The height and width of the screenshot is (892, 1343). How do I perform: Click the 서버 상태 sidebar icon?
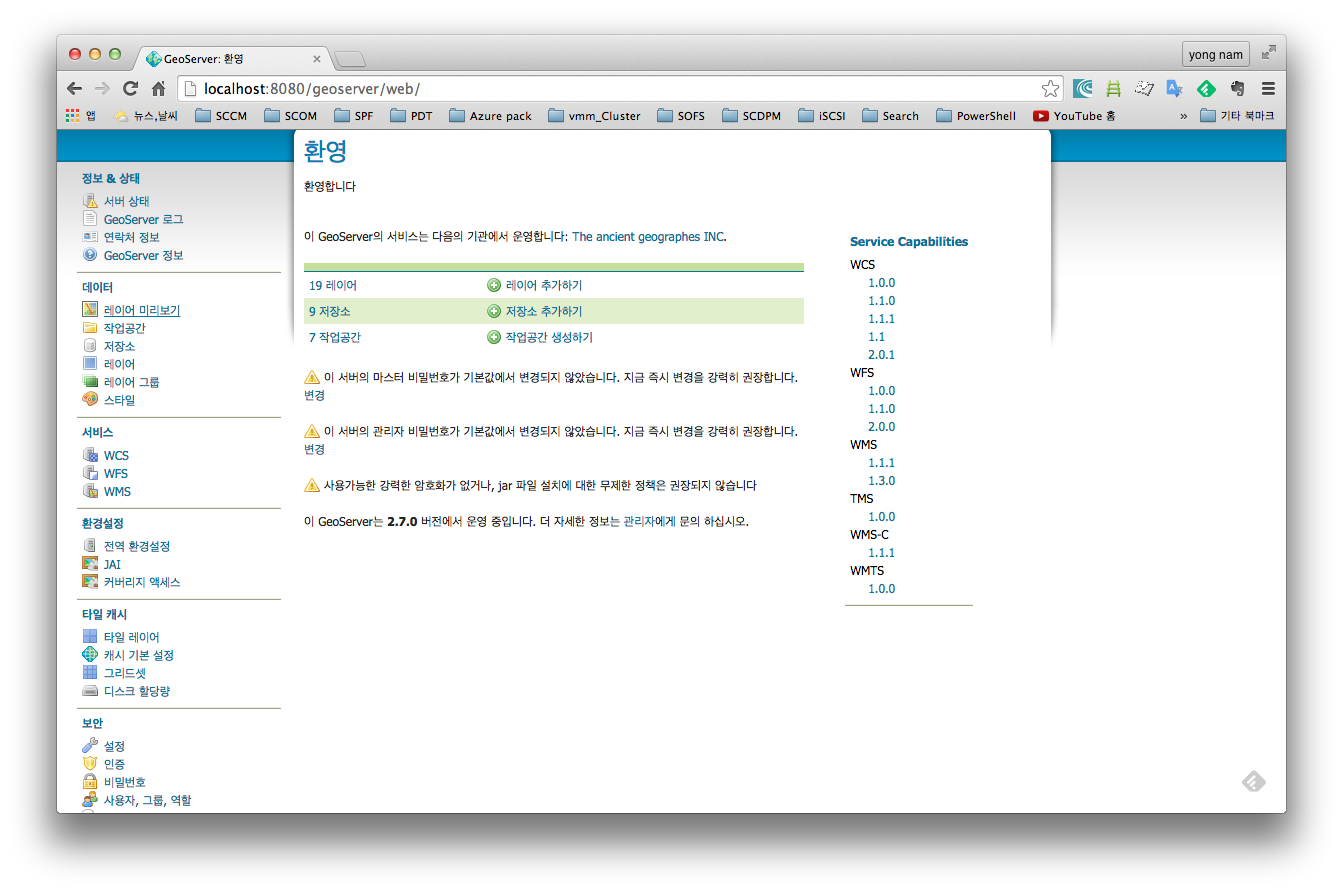(x=90, y=201)
